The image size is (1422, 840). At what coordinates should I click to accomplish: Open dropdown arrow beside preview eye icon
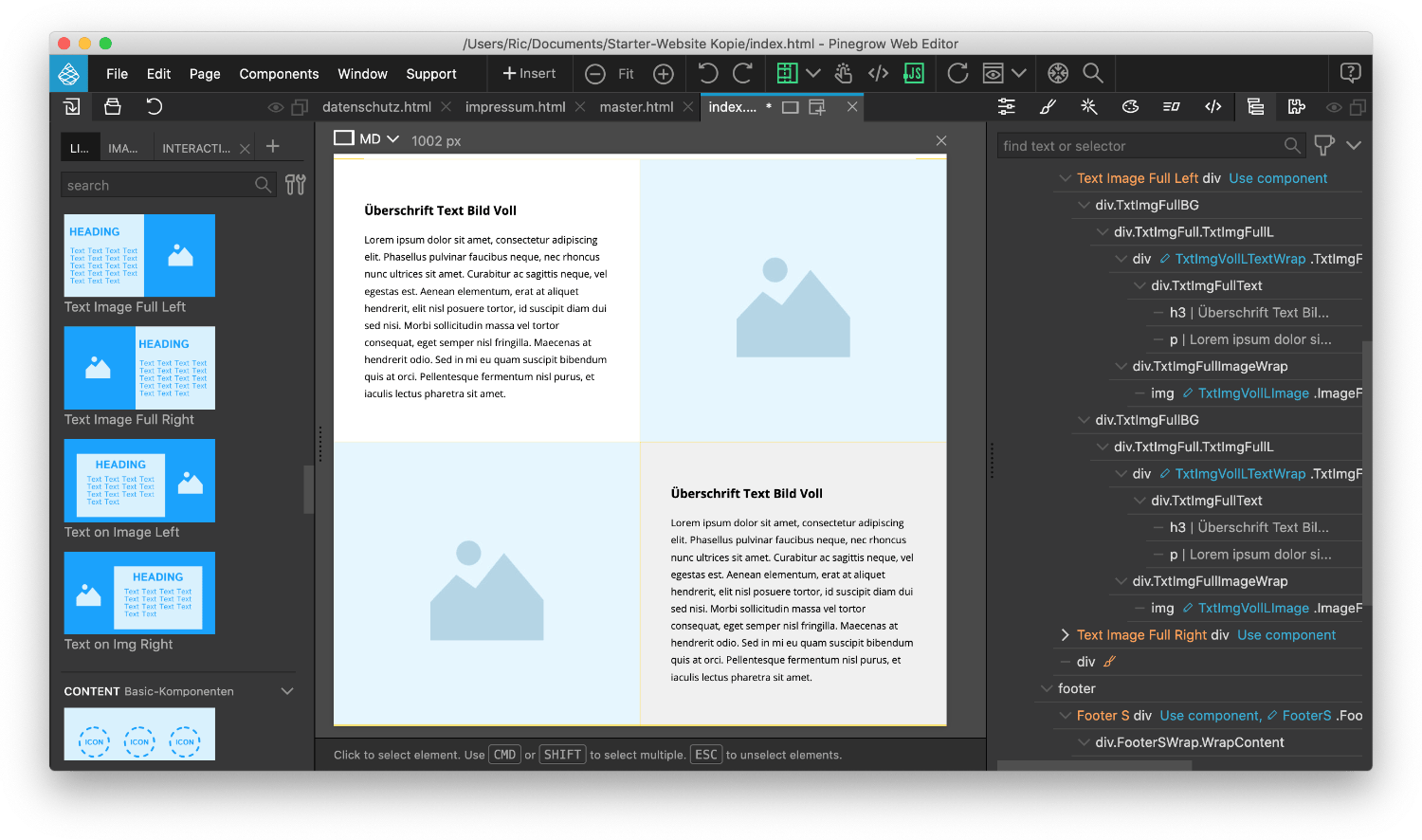[x=1019, y=73]
